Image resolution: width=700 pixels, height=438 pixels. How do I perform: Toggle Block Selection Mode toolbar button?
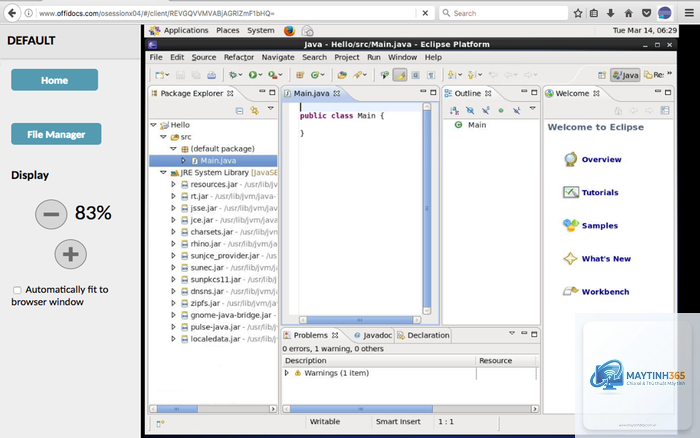[x=415, y=75]
